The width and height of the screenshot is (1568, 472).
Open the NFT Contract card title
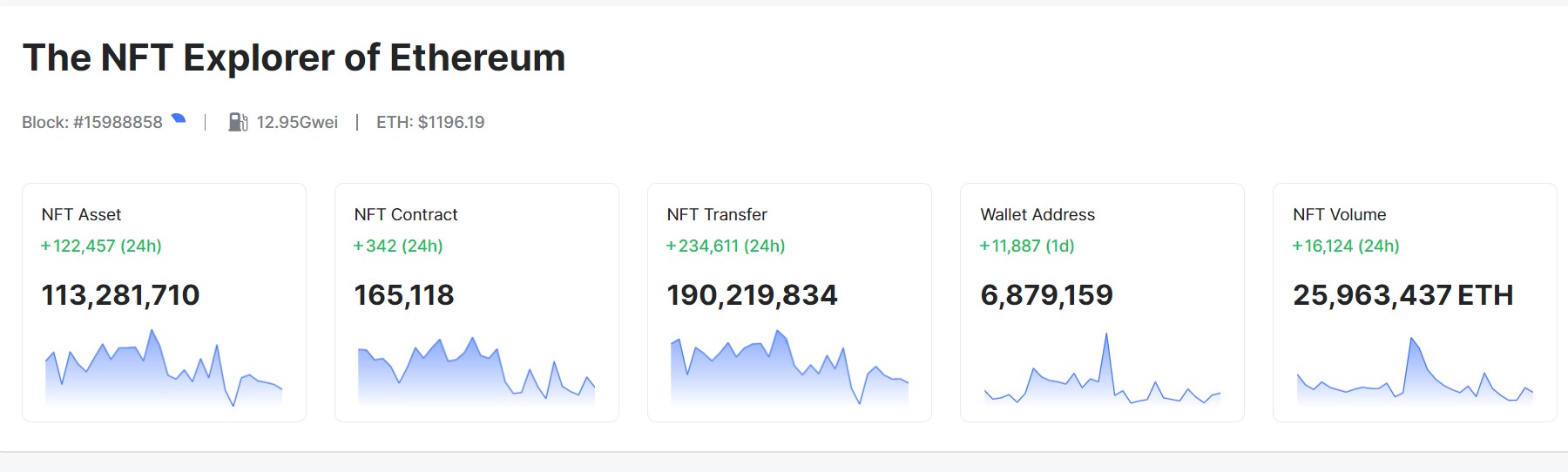pyautogui.click(x=406, y=214)
